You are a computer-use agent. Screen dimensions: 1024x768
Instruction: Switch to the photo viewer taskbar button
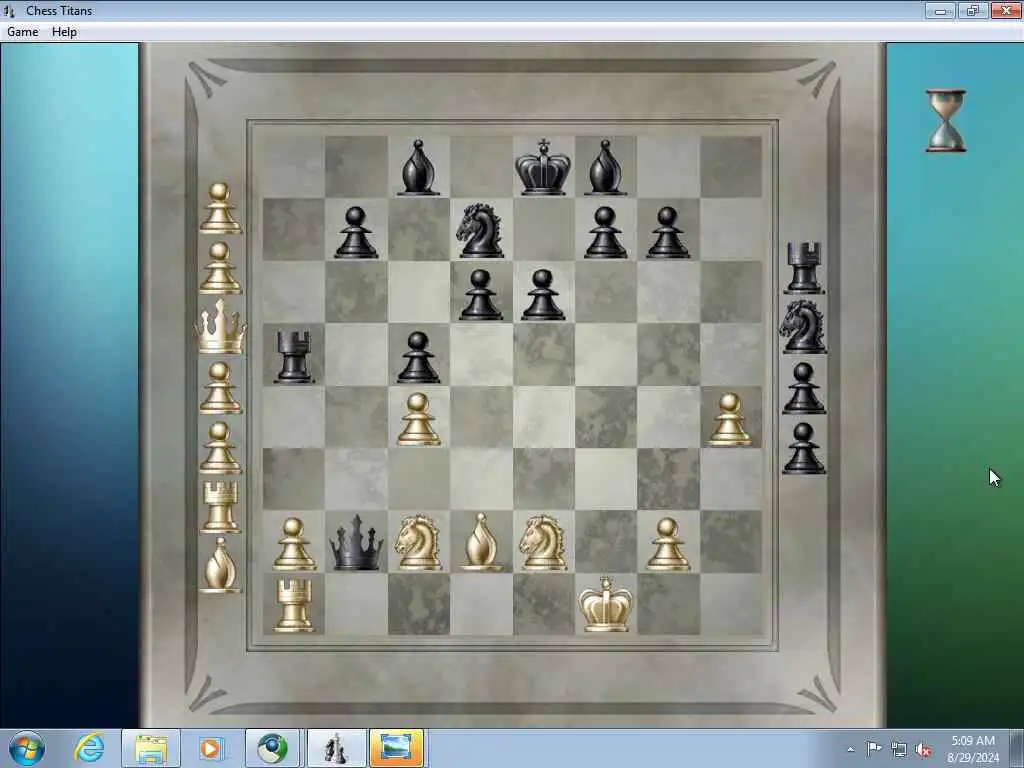(396, 748)
